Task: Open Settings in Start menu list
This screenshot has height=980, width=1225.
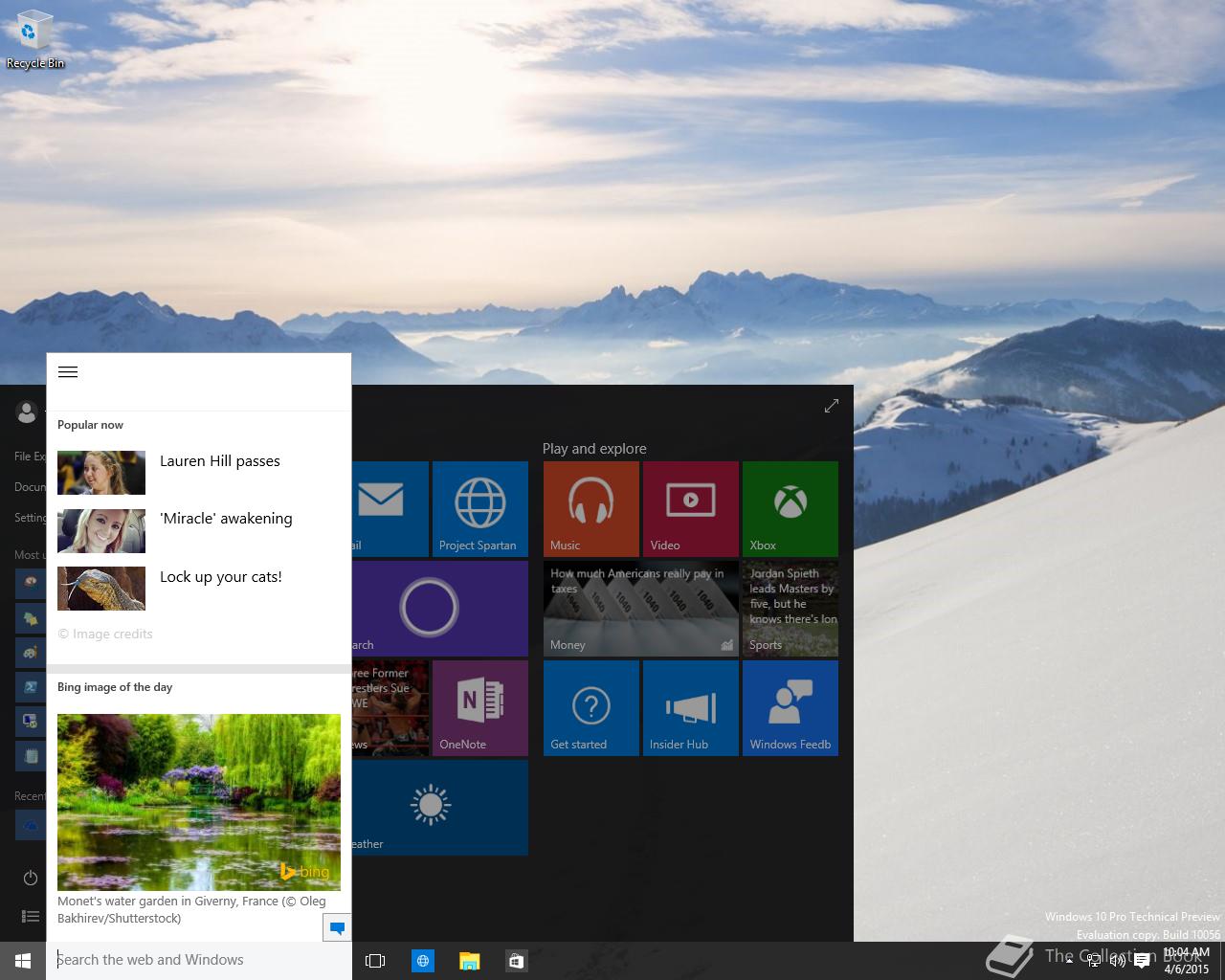Action: point(29,518)
